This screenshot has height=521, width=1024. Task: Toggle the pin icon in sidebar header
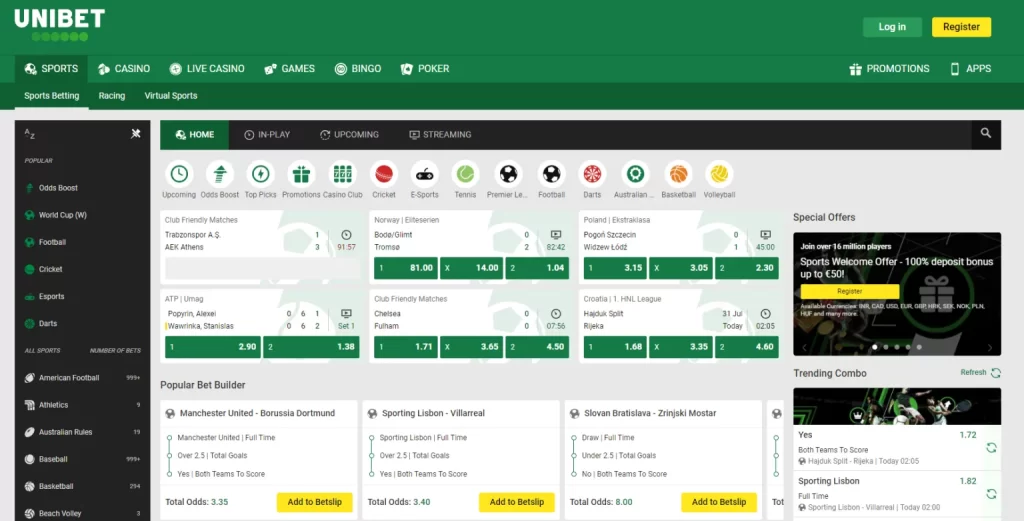[x=136, y=134]
